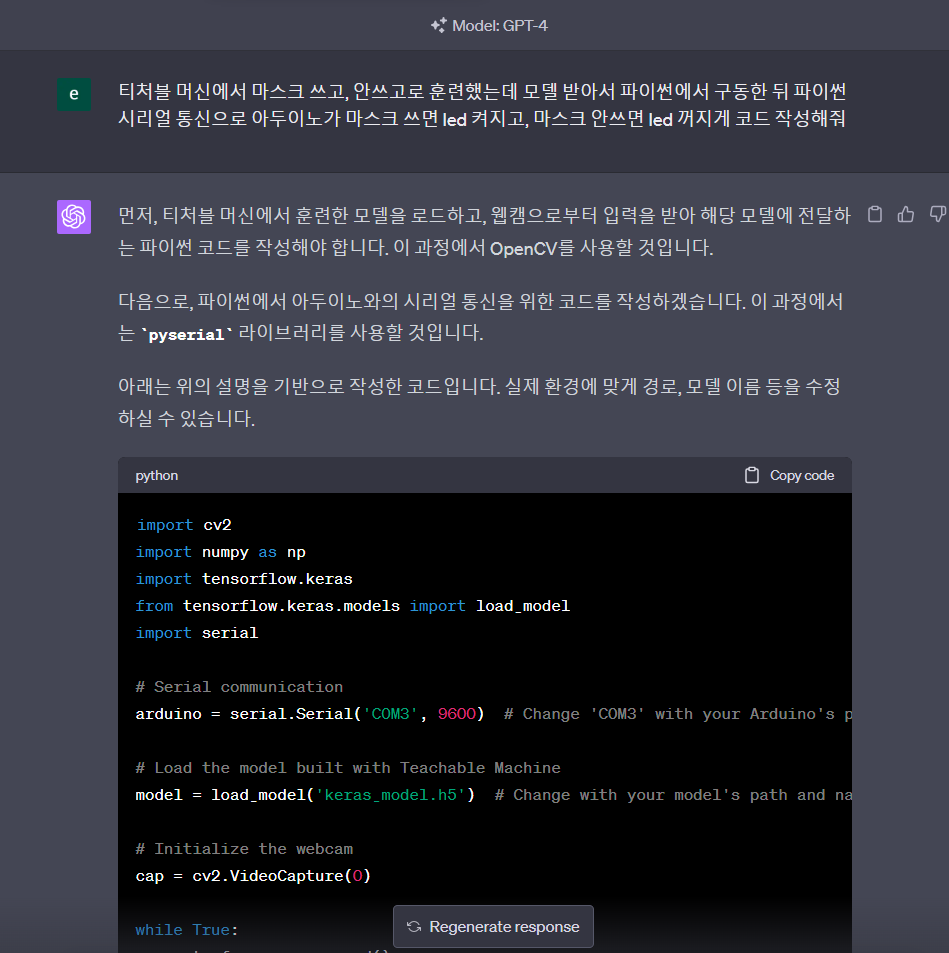
Task: Click the line import cv2
Action: coord(184,525)
